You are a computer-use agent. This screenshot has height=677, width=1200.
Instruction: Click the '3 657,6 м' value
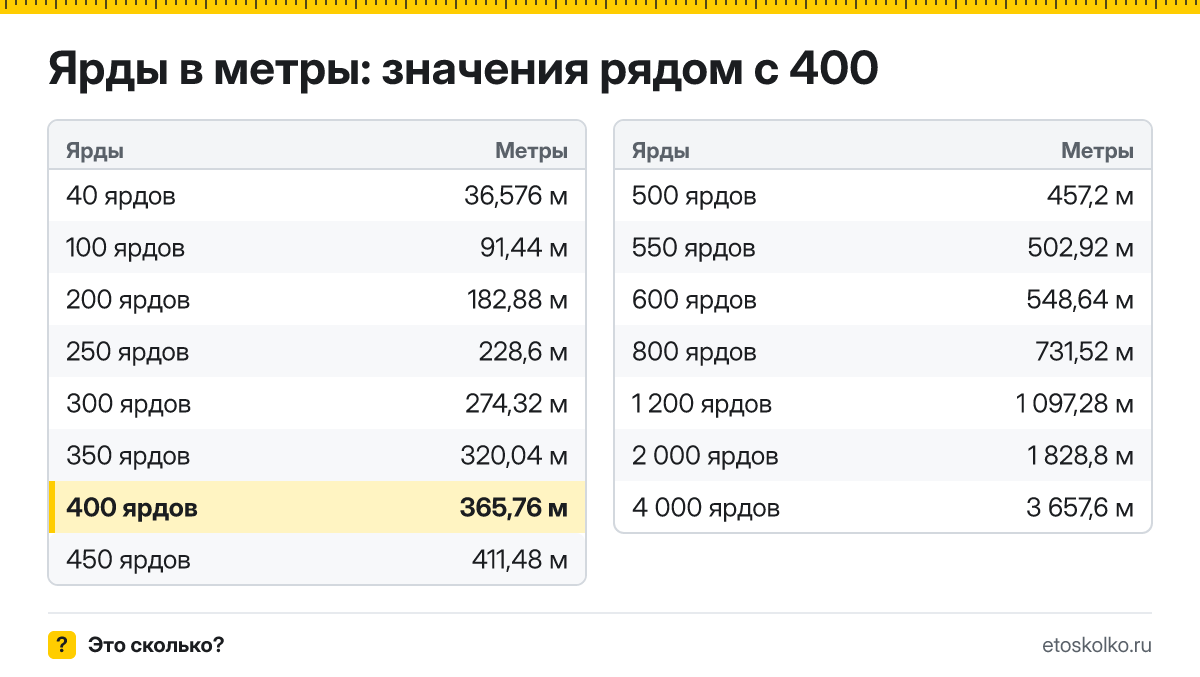click(1080, 508)
